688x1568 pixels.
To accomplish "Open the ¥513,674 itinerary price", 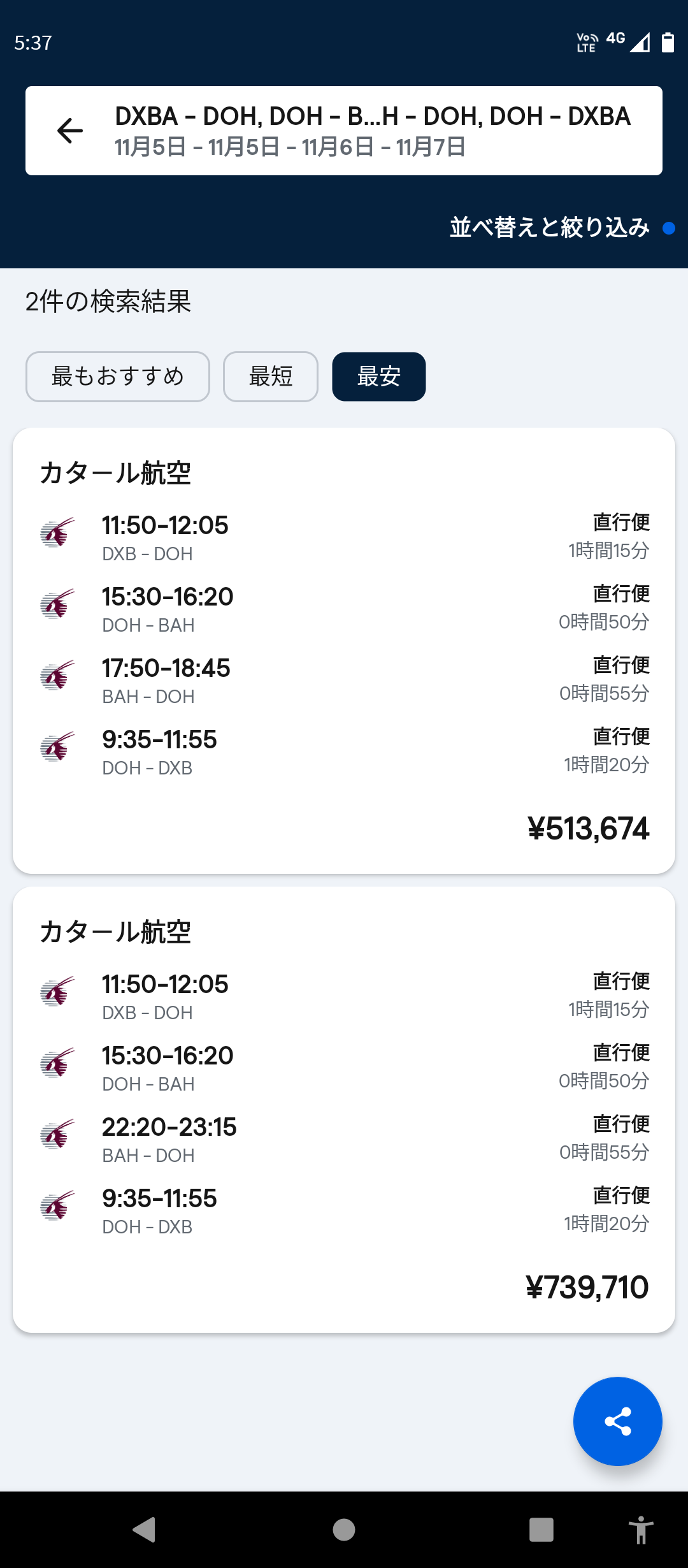I will click(588, 829).
